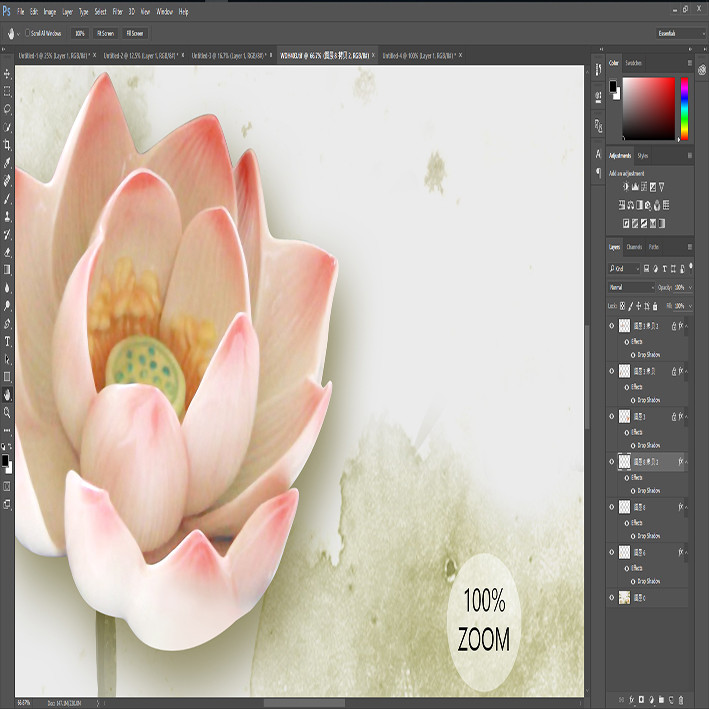Add a Curves adjustment
Screen dimensions: 709x709
644,187
